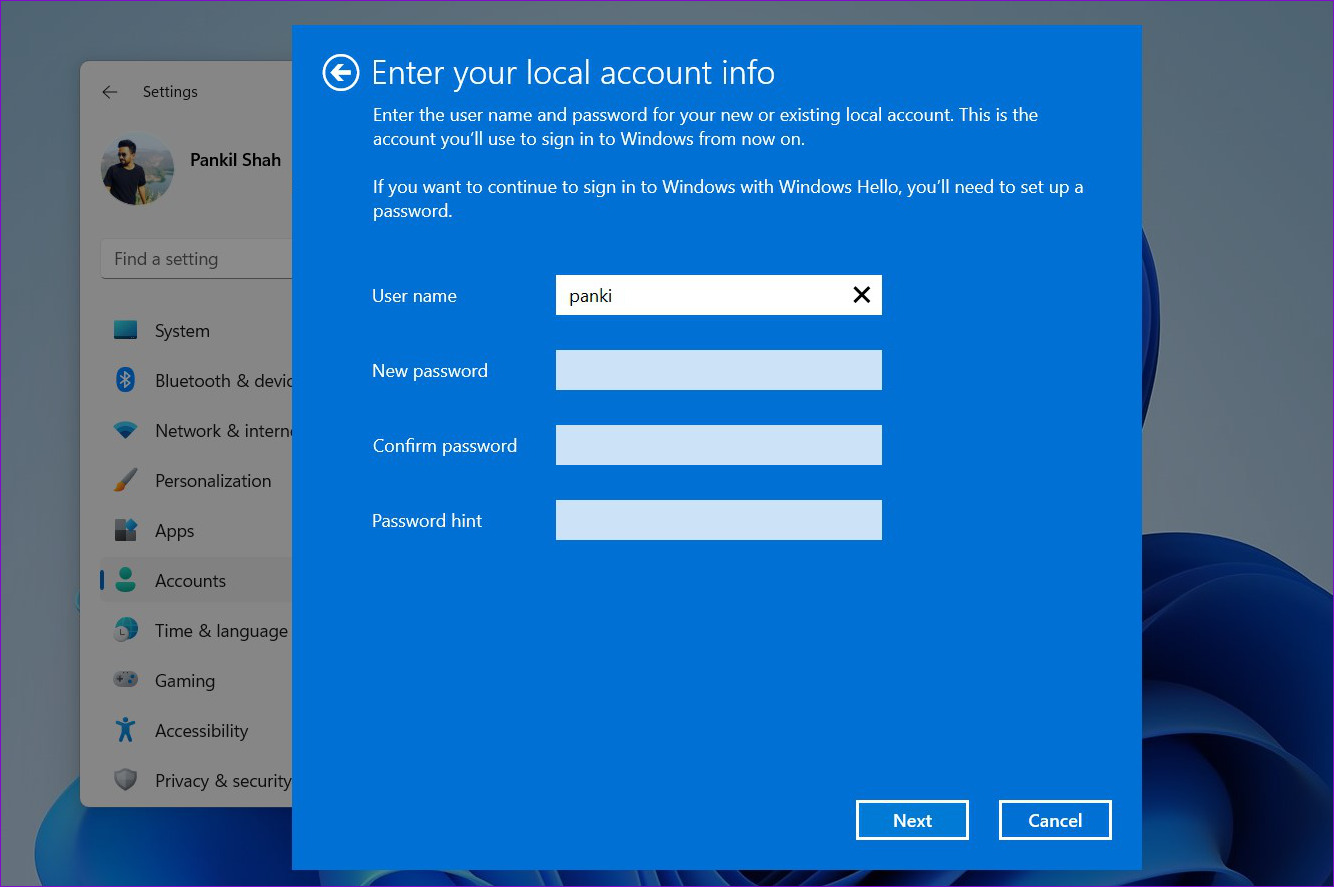Select the Bluetooth icon in Settings sidebar

point(125,380)
